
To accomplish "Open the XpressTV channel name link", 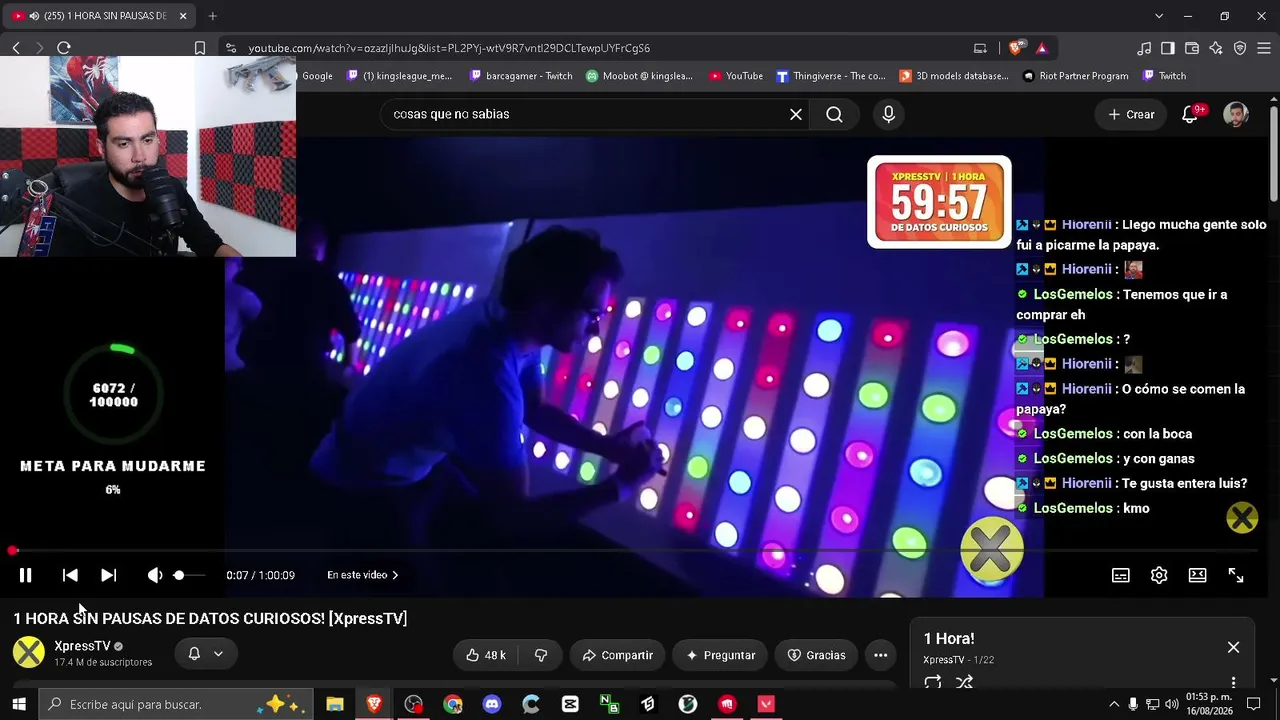I will click(82, 646).
